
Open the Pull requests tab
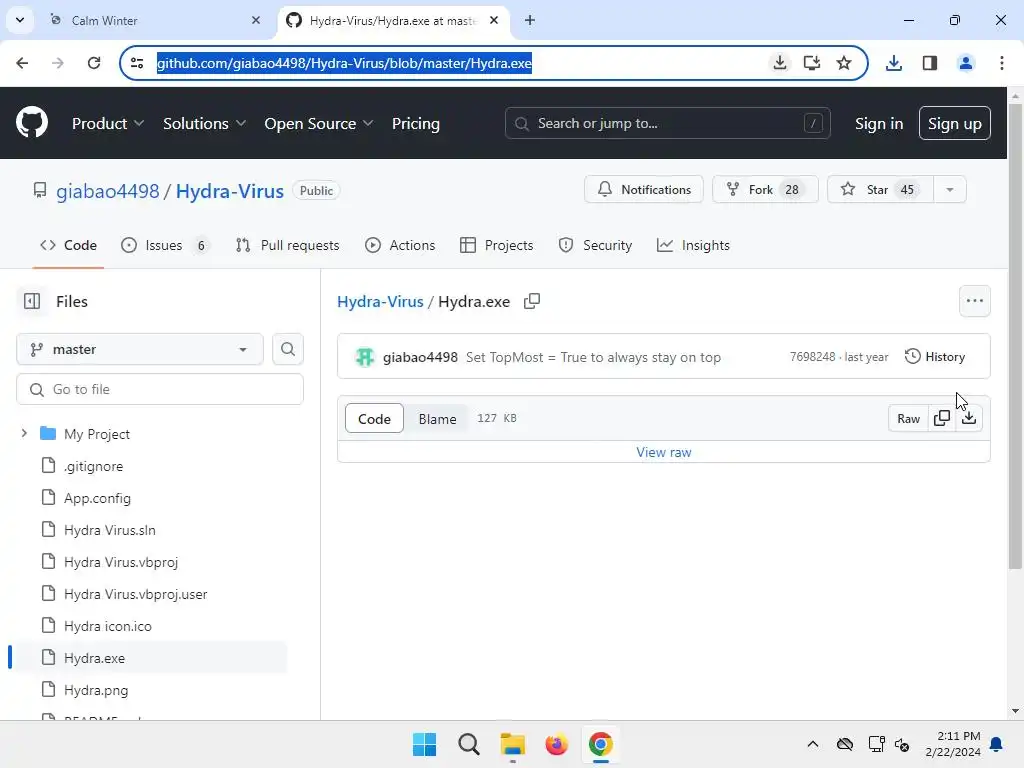click(287, 246)
